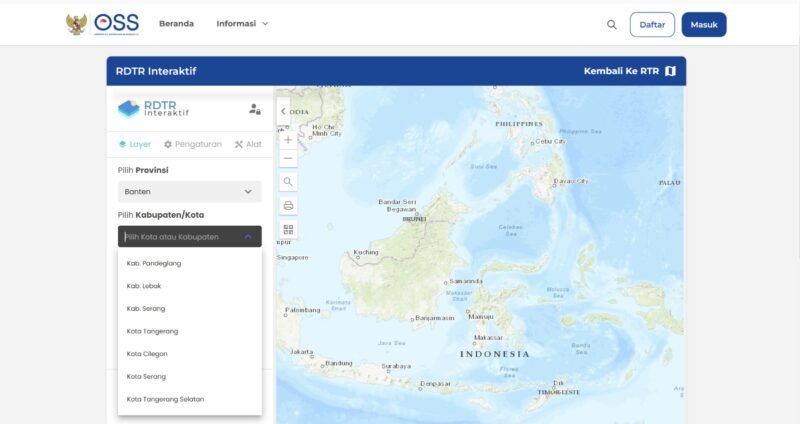Click Banjarmasin label on the map
Screen dimensions: 800x424
click(435, 318)
